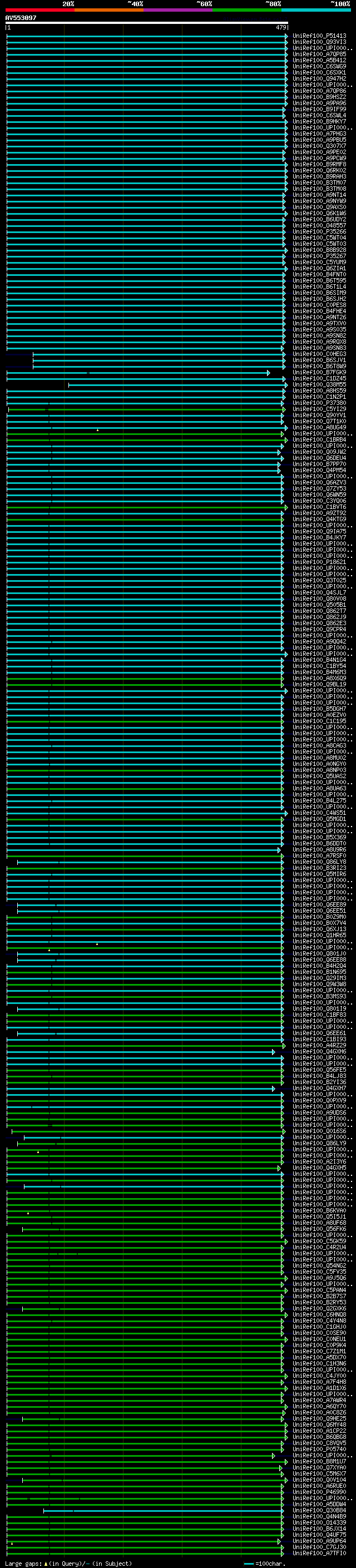Click the arrowhead ending the UniRef100_B7FGK9 alignment
356x1568 pixels.
click(268, 373)
